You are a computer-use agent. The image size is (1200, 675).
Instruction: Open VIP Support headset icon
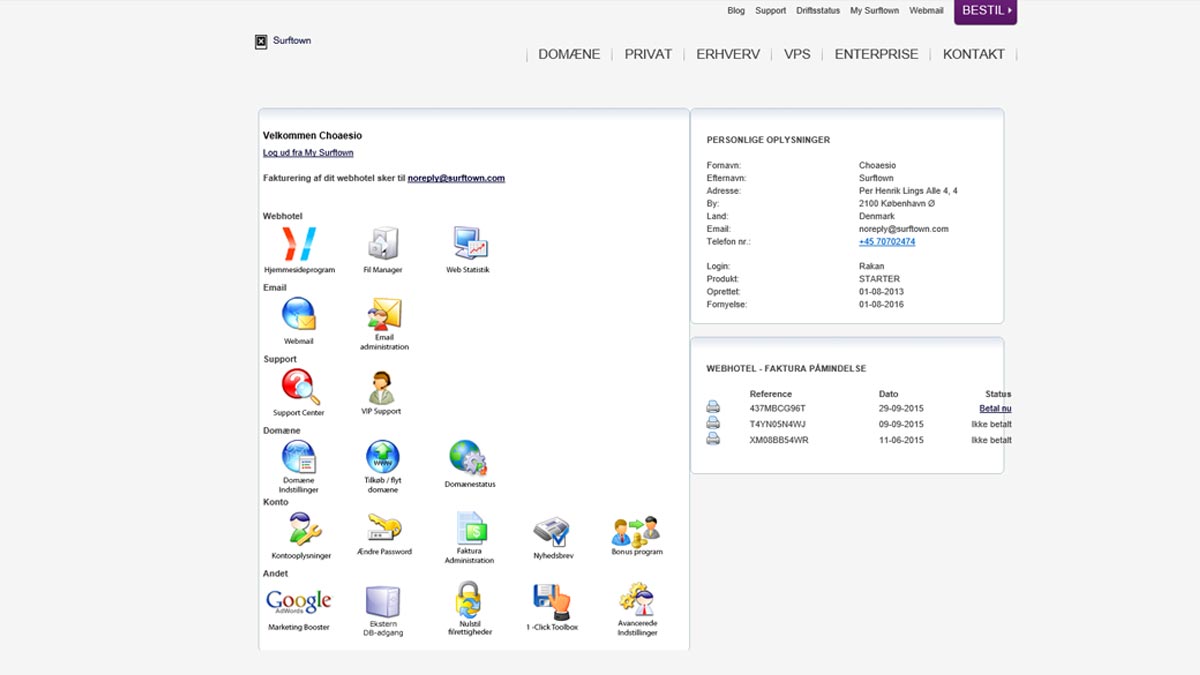381,387
